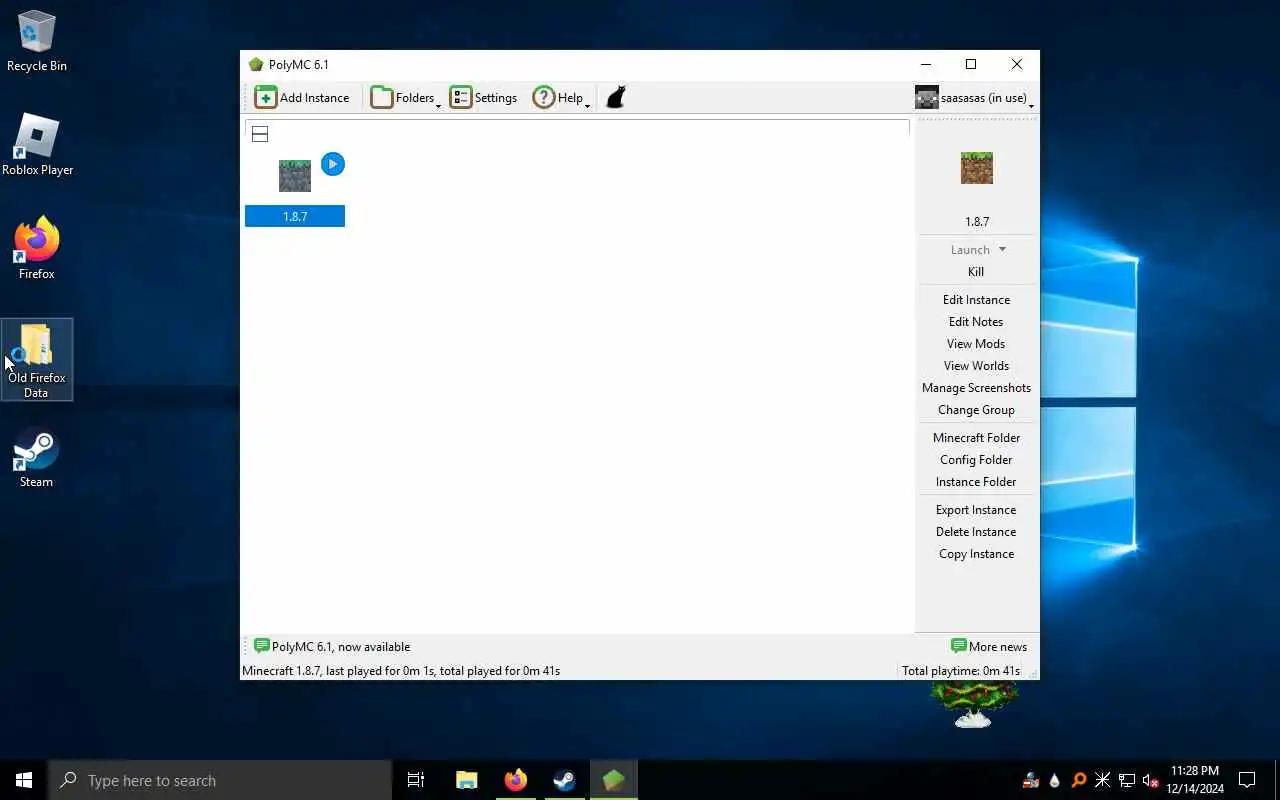The image size is (1280, 800).
Task: Click Copy Instance
Action: tap(976, 553)
